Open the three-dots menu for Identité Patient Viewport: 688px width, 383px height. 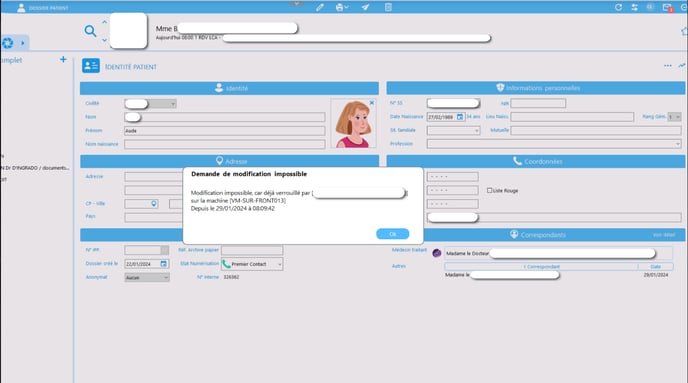668,66
